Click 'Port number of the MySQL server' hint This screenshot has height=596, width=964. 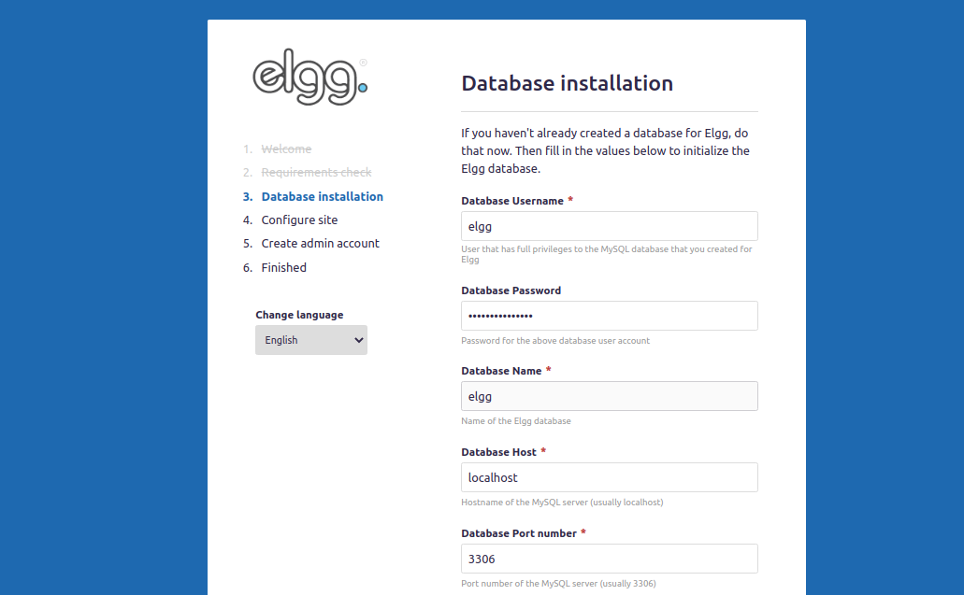[558, 584]
